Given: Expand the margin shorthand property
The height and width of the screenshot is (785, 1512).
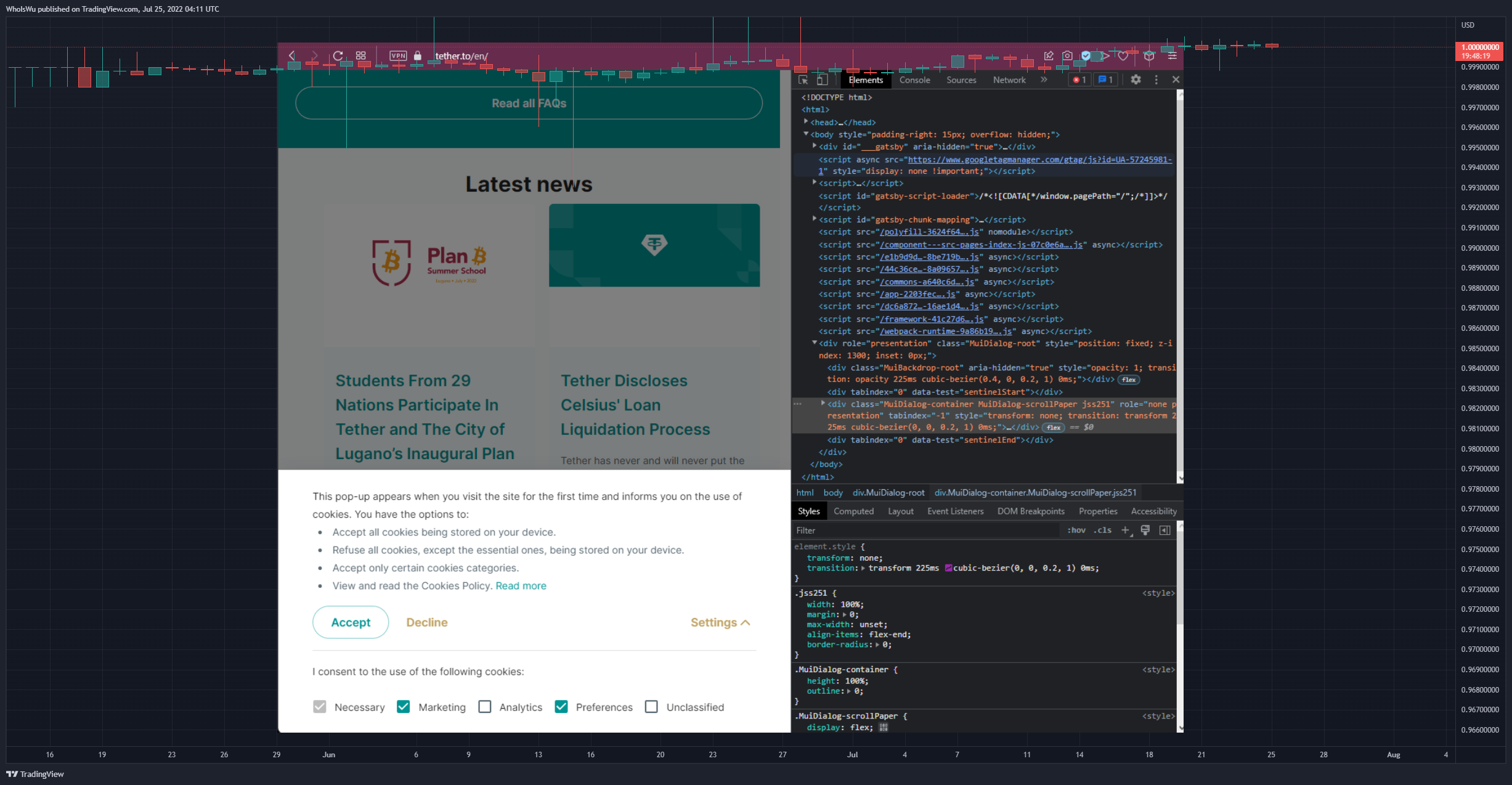Looking at the screenshot, I should tap(845, 615).
